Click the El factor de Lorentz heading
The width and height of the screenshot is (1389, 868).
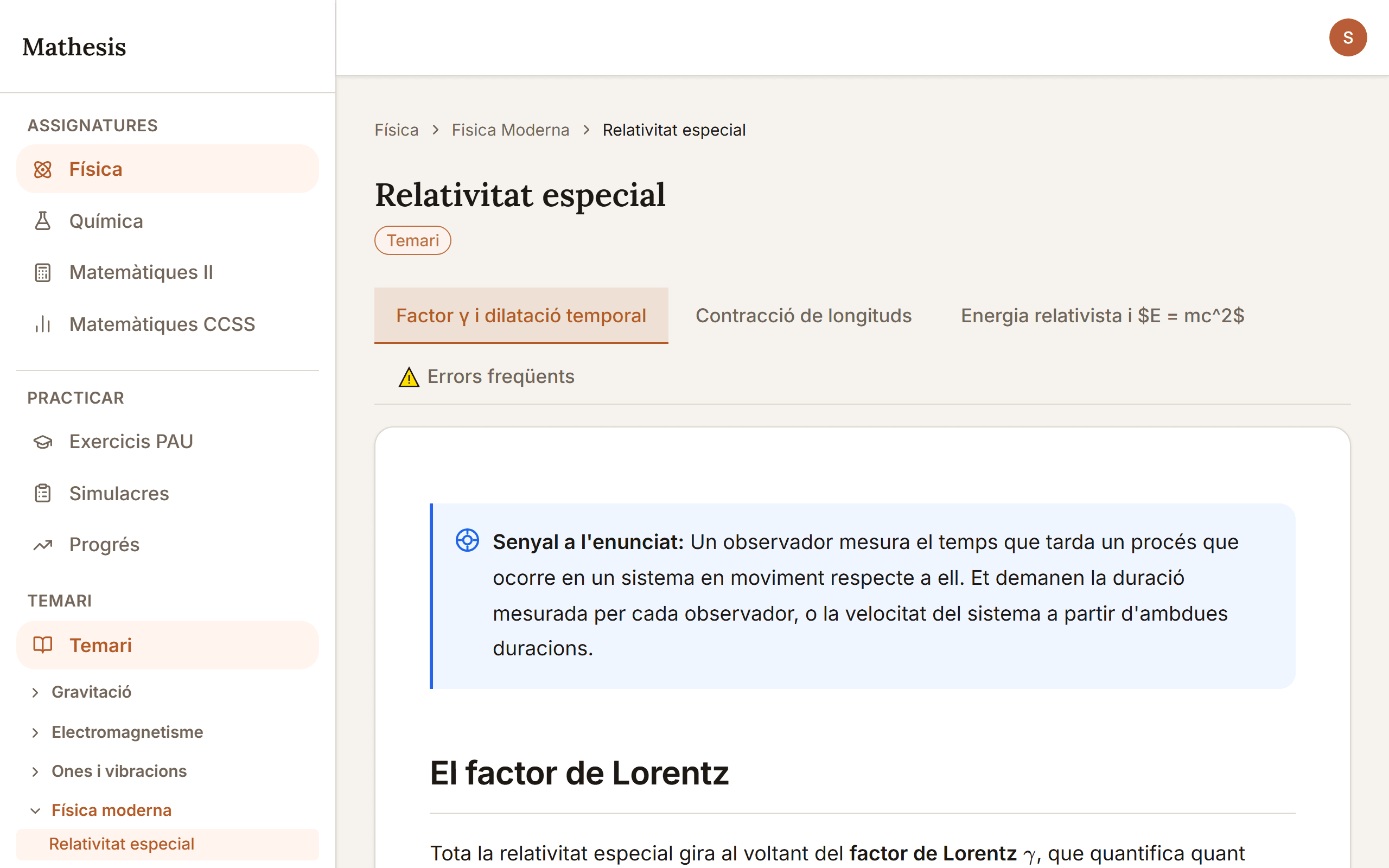point(579,773)
